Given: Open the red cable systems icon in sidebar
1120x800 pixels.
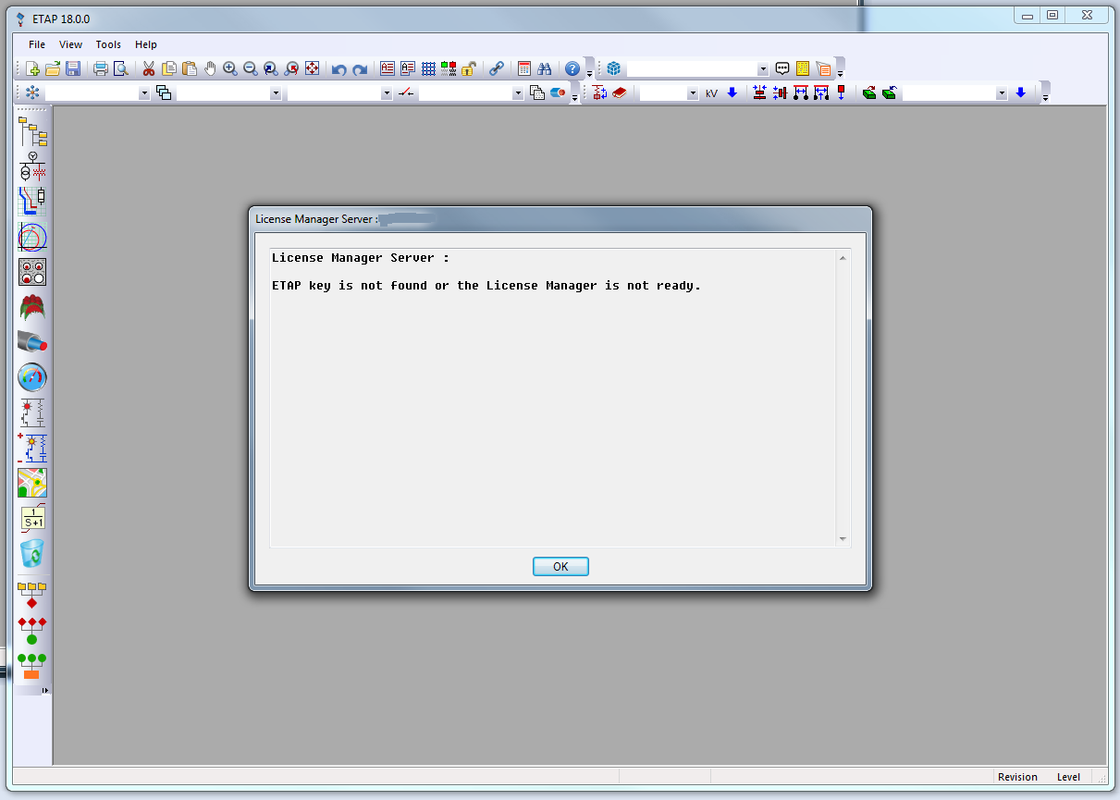Looking at the screenshot, I should [32, 342].
